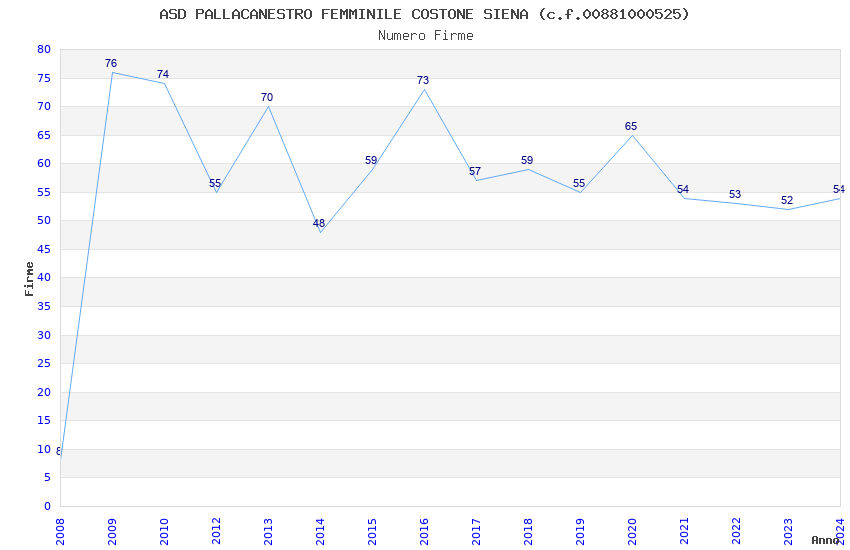The height and width of the screenshot is (550, 850).
Task: Select the data label 52 for 2023
Action: pyautogui.click(x=787, y=200)
